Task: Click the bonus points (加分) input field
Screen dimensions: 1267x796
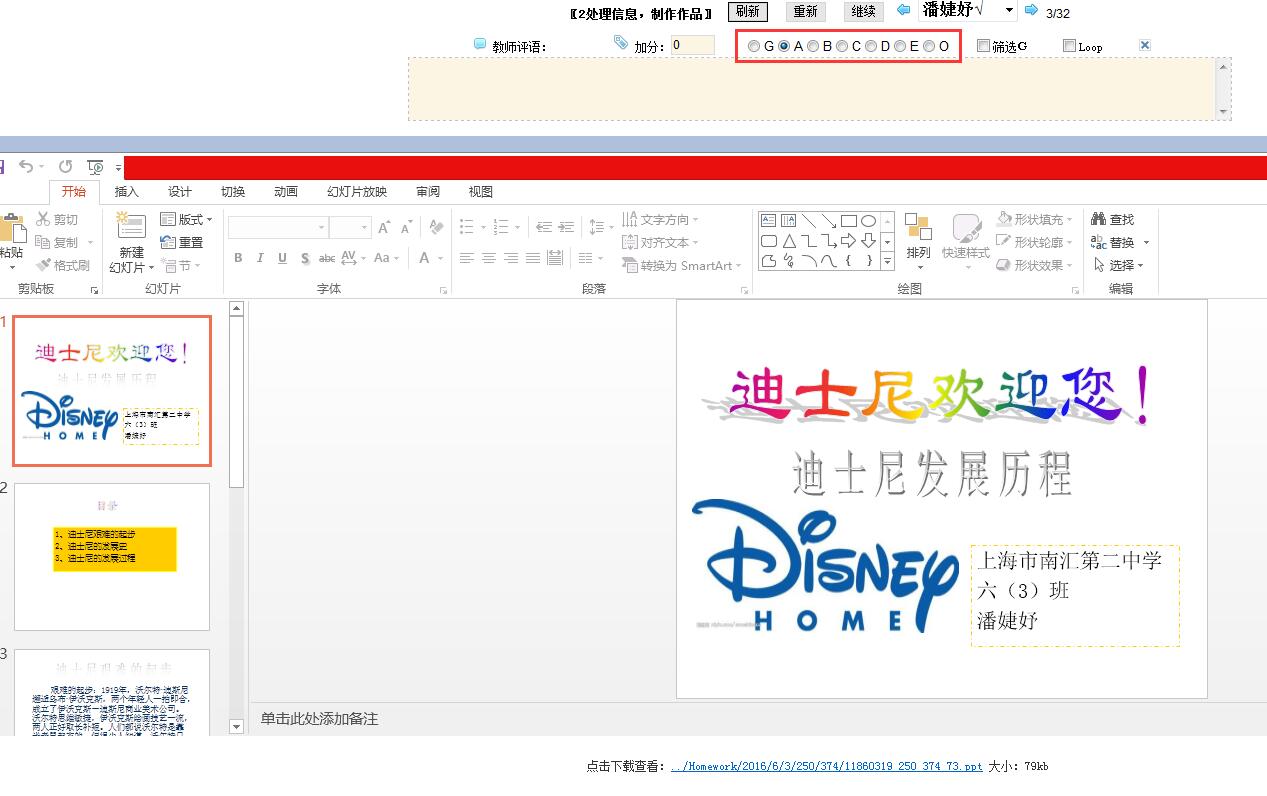Action: [693, 45]
